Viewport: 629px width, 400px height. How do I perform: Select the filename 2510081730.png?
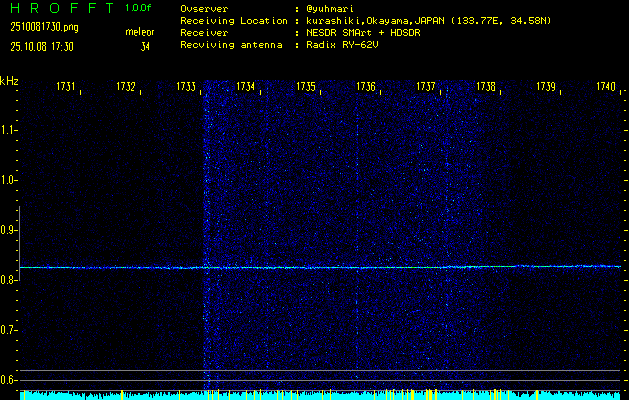pos(45,27)
